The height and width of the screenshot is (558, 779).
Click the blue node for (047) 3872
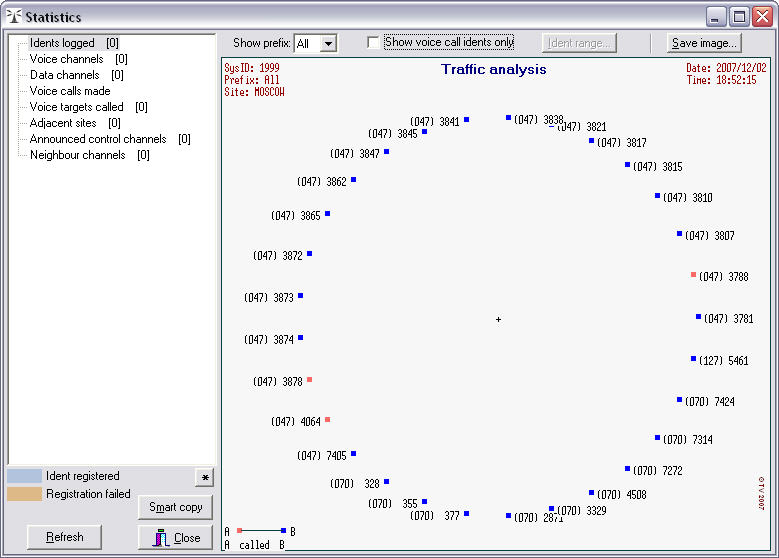310,253
